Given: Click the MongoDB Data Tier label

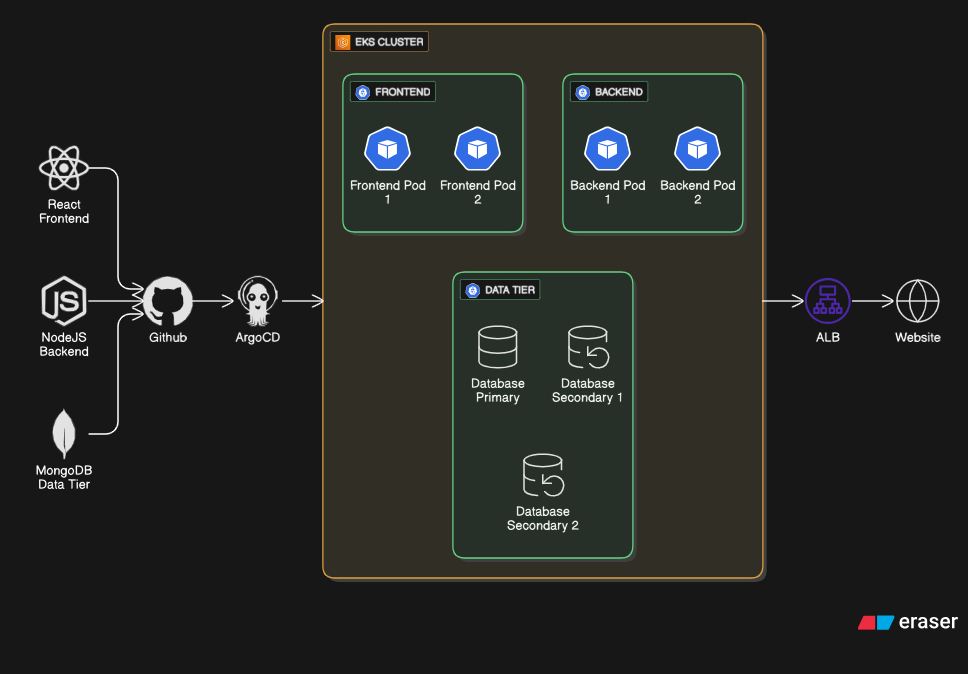Looking at the screenshot, I should tap(64, 477).
